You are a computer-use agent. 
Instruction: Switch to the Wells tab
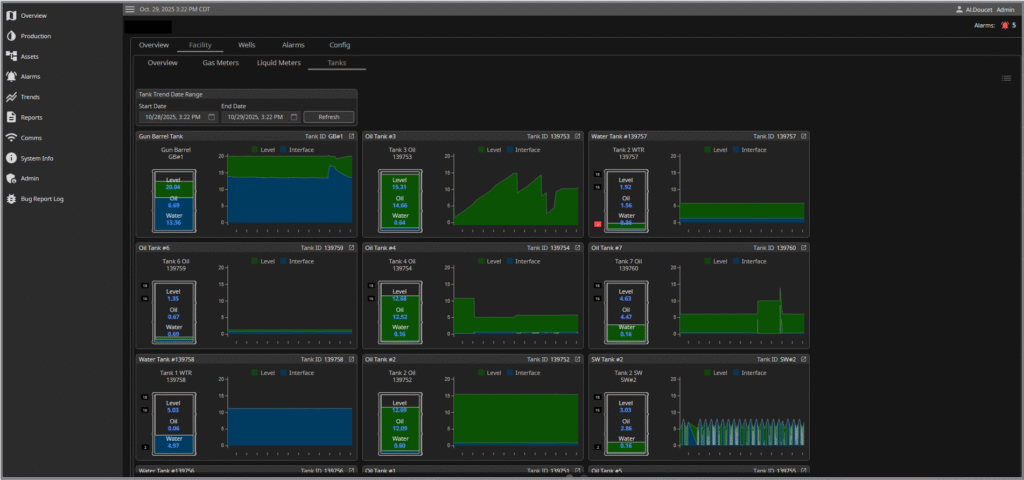pos(246,45)
